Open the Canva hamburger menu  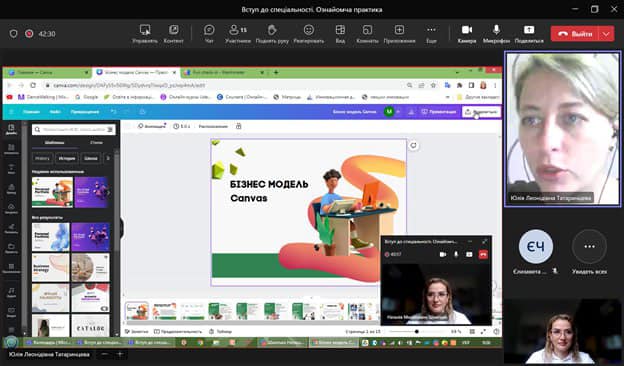click(11, 112)
